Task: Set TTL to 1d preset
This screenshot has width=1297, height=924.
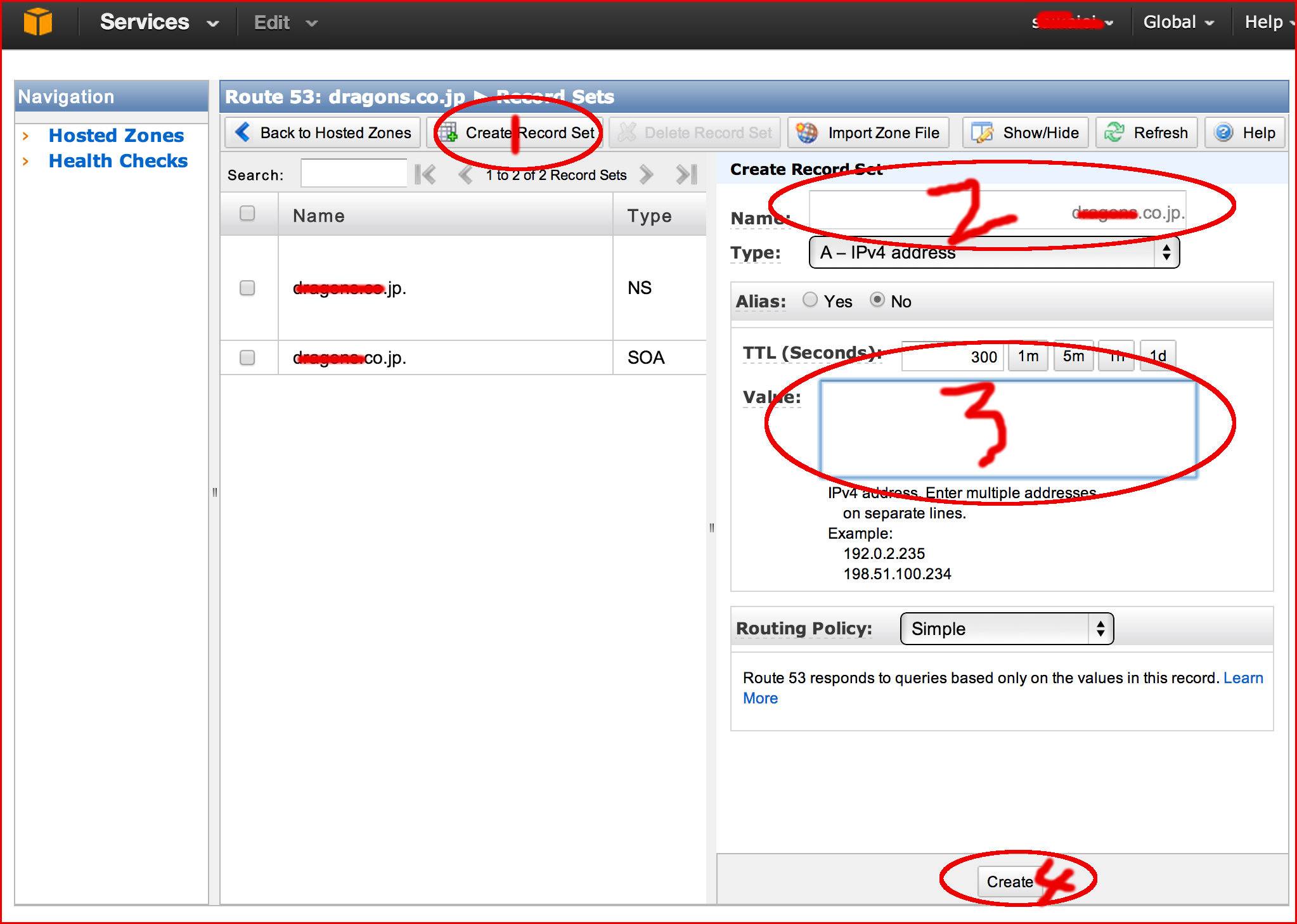Action: (x=1158, y=356)
